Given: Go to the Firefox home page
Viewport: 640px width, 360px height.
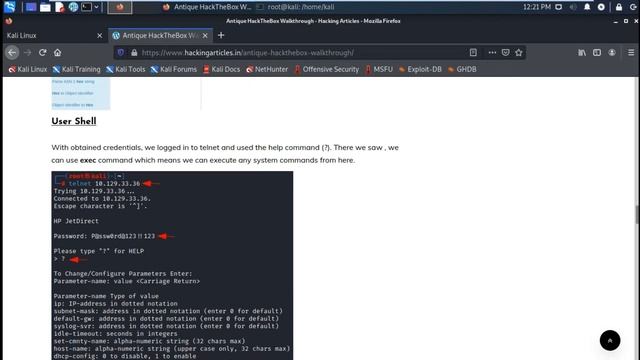Looking at the screenshot, I should pos(58,53).
